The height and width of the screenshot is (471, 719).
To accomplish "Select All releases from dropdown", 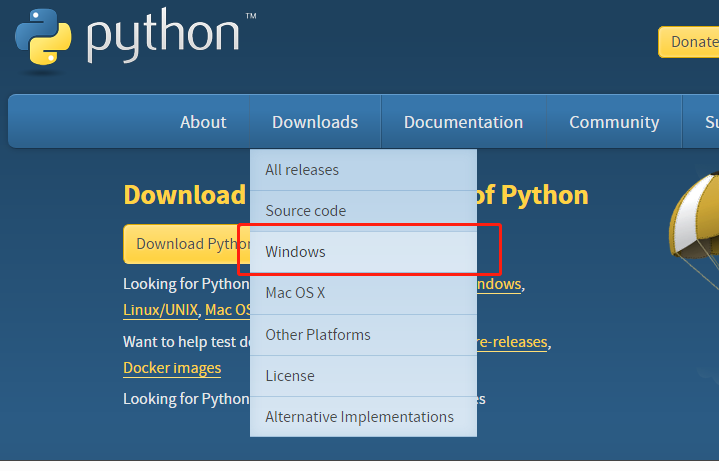I will (x=363, y=170).
